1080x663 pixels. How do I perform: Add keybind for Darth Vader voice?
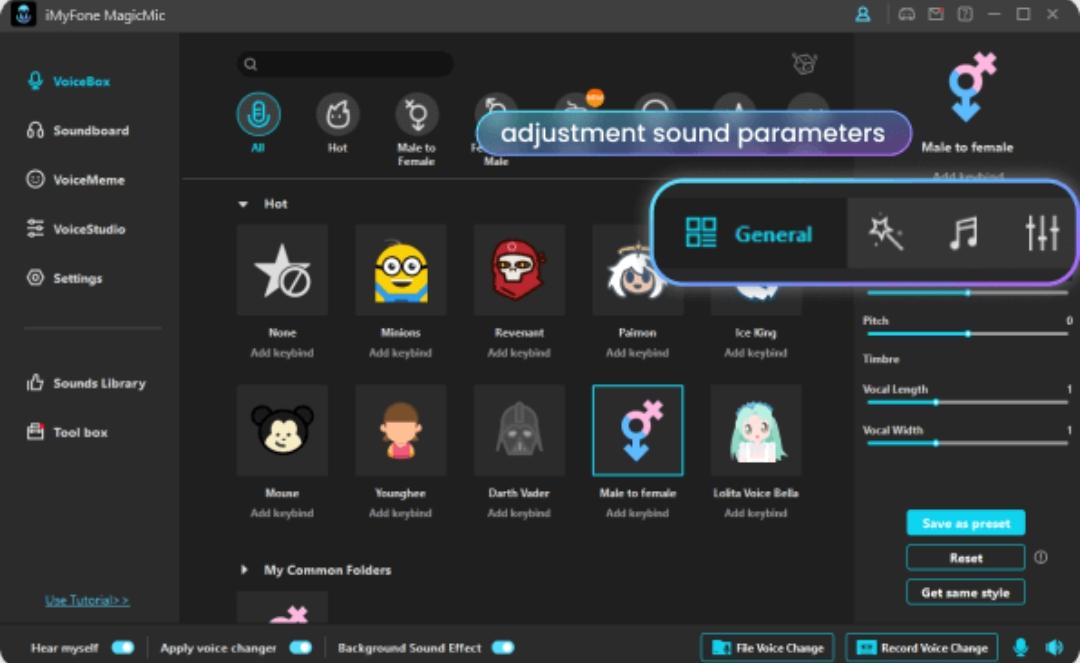519,513
